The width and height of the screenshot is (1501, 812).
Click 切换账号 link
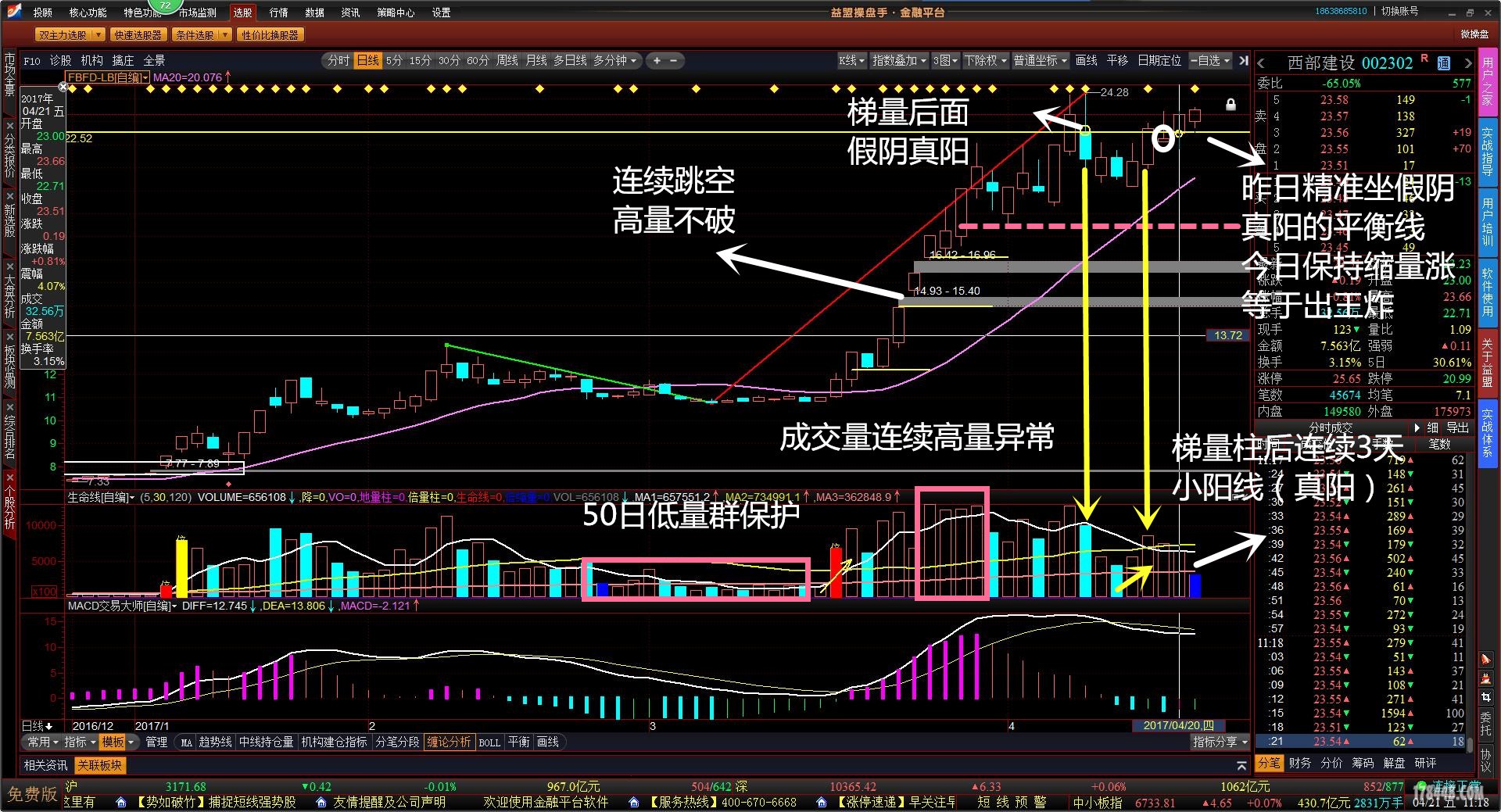point(1399,11)
